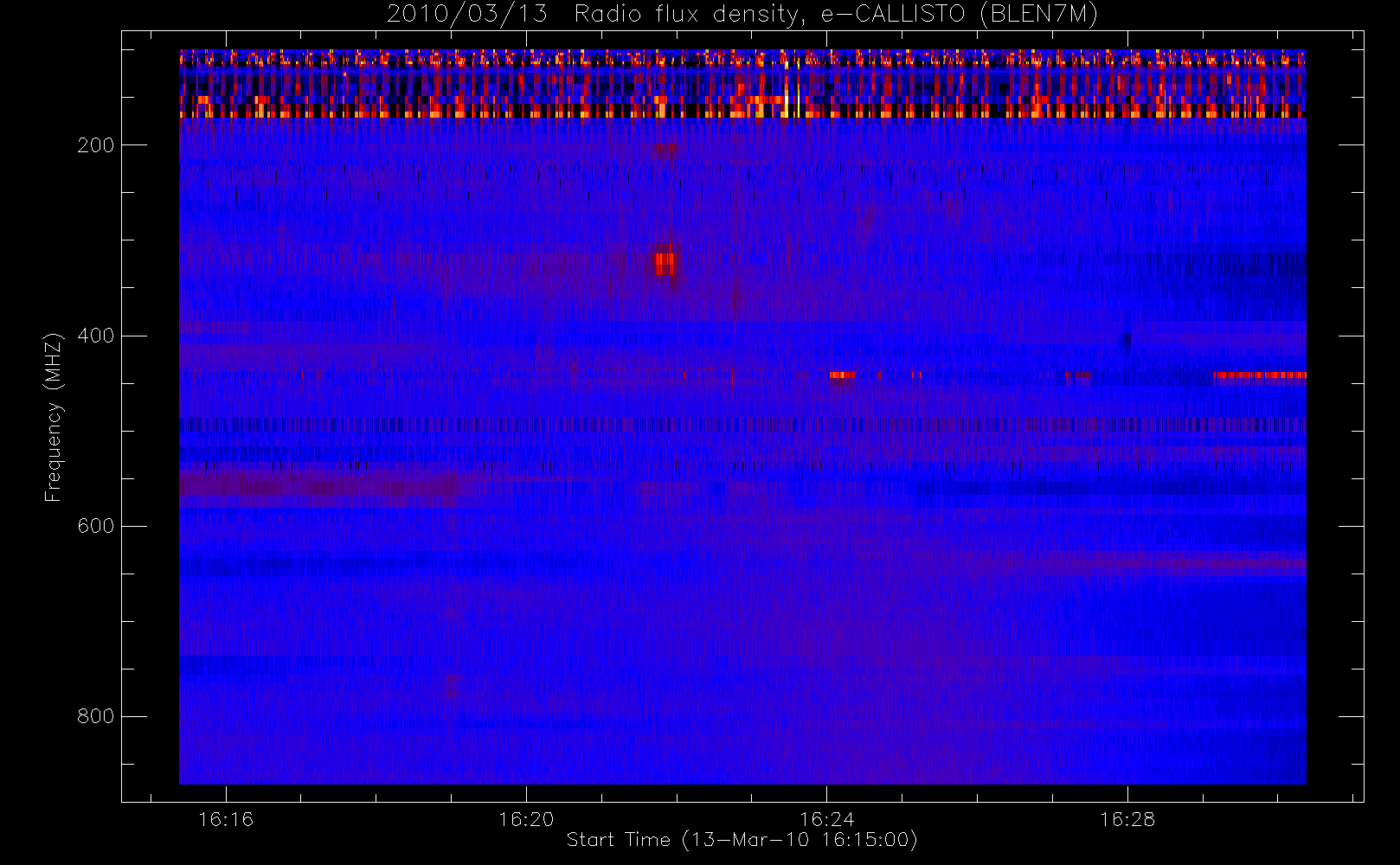Click the 16:16 time tick label
Image resolution: width=1400 pixels, height=865 pixels.
pyautogui.click(x=226, y=819)
